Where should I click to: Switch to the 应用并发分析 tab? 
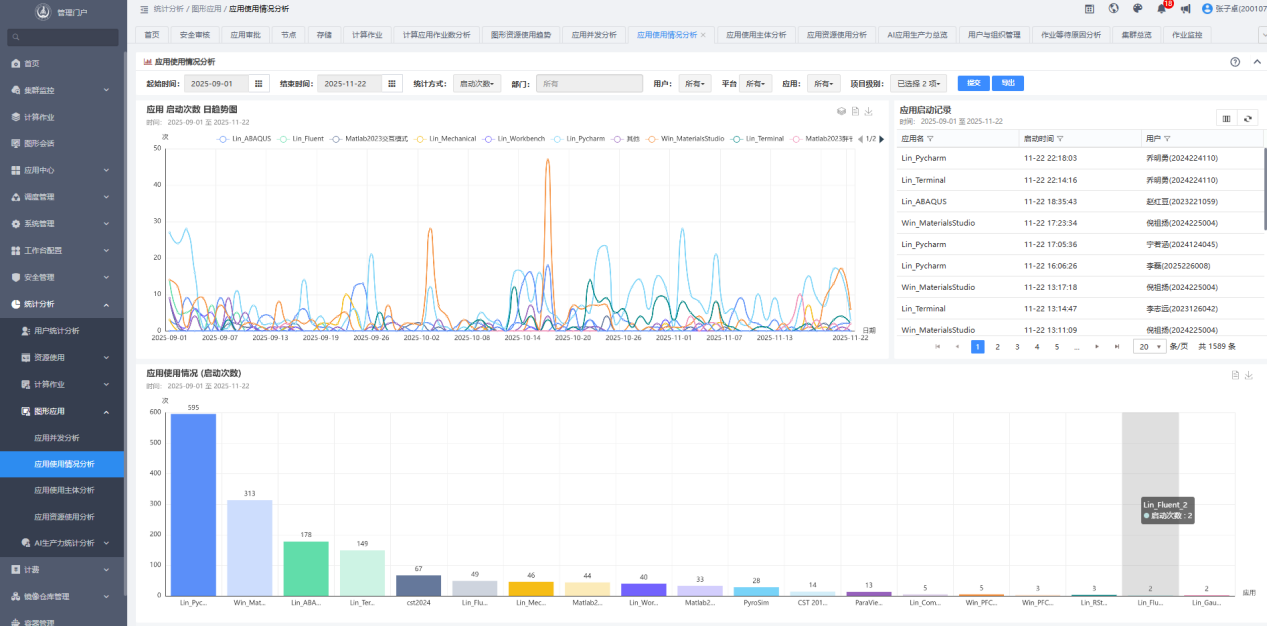tap(595, 35)
